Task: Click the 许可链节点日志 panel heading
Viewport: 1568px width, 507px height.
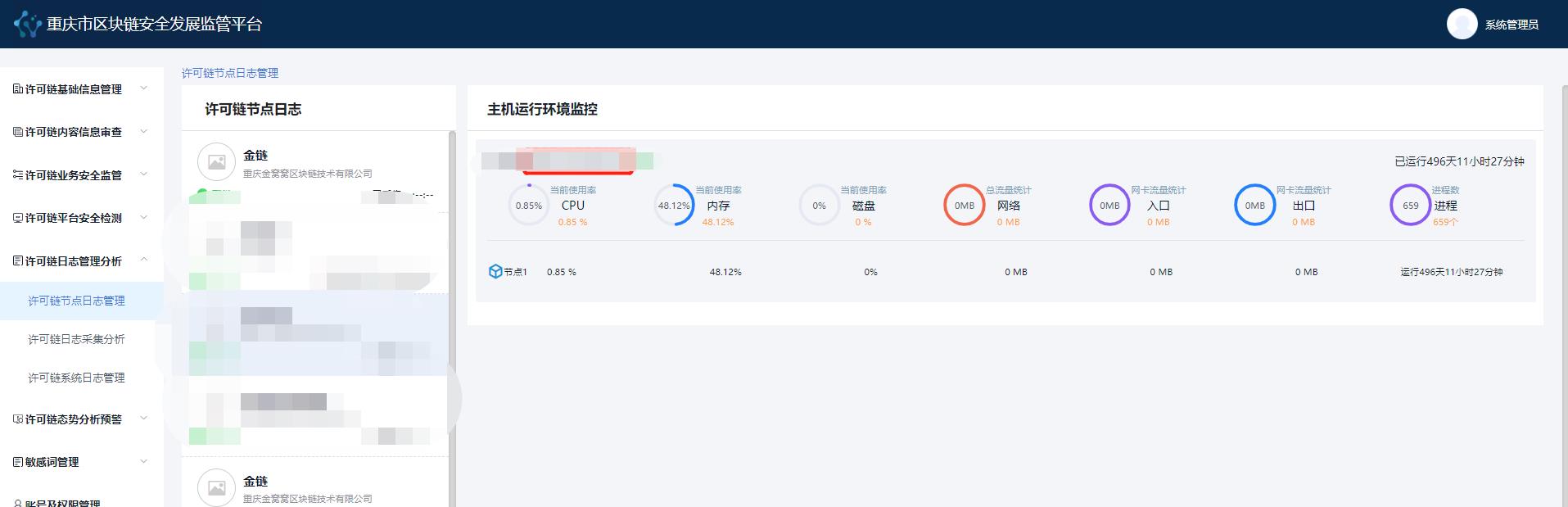Action: coord(253,109)
